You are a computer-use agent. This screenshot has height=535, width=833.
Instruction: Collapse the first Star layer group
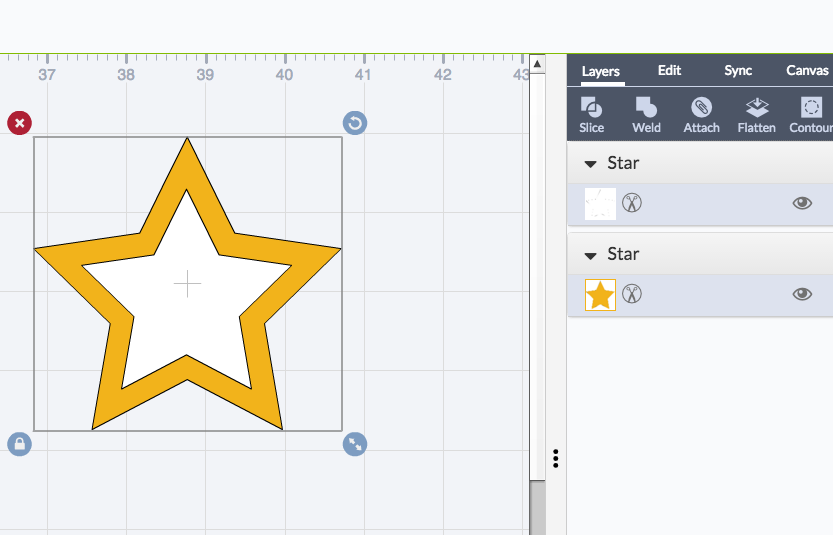pyautogui.click(x=590, y=164)
